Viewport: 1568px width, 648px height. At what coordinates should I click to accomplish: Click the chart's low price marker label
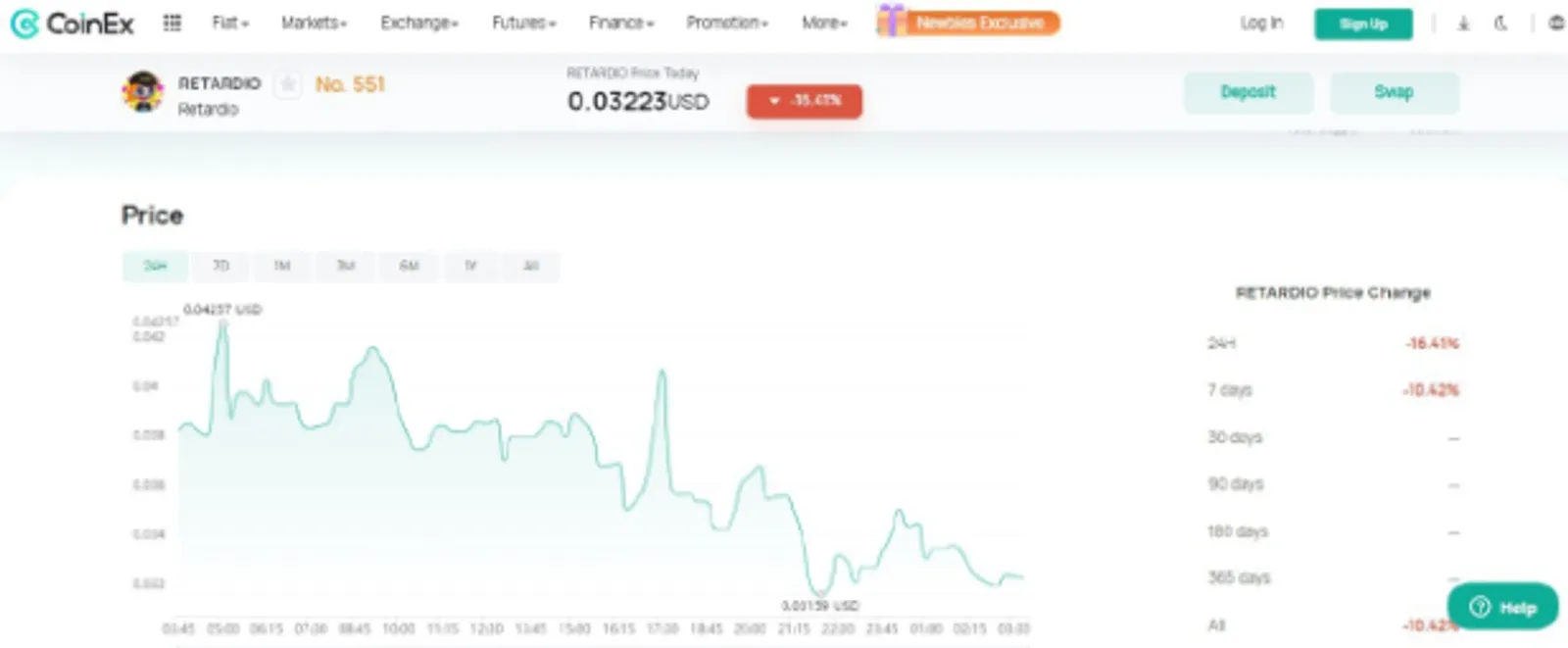click(x=819, y=606)
